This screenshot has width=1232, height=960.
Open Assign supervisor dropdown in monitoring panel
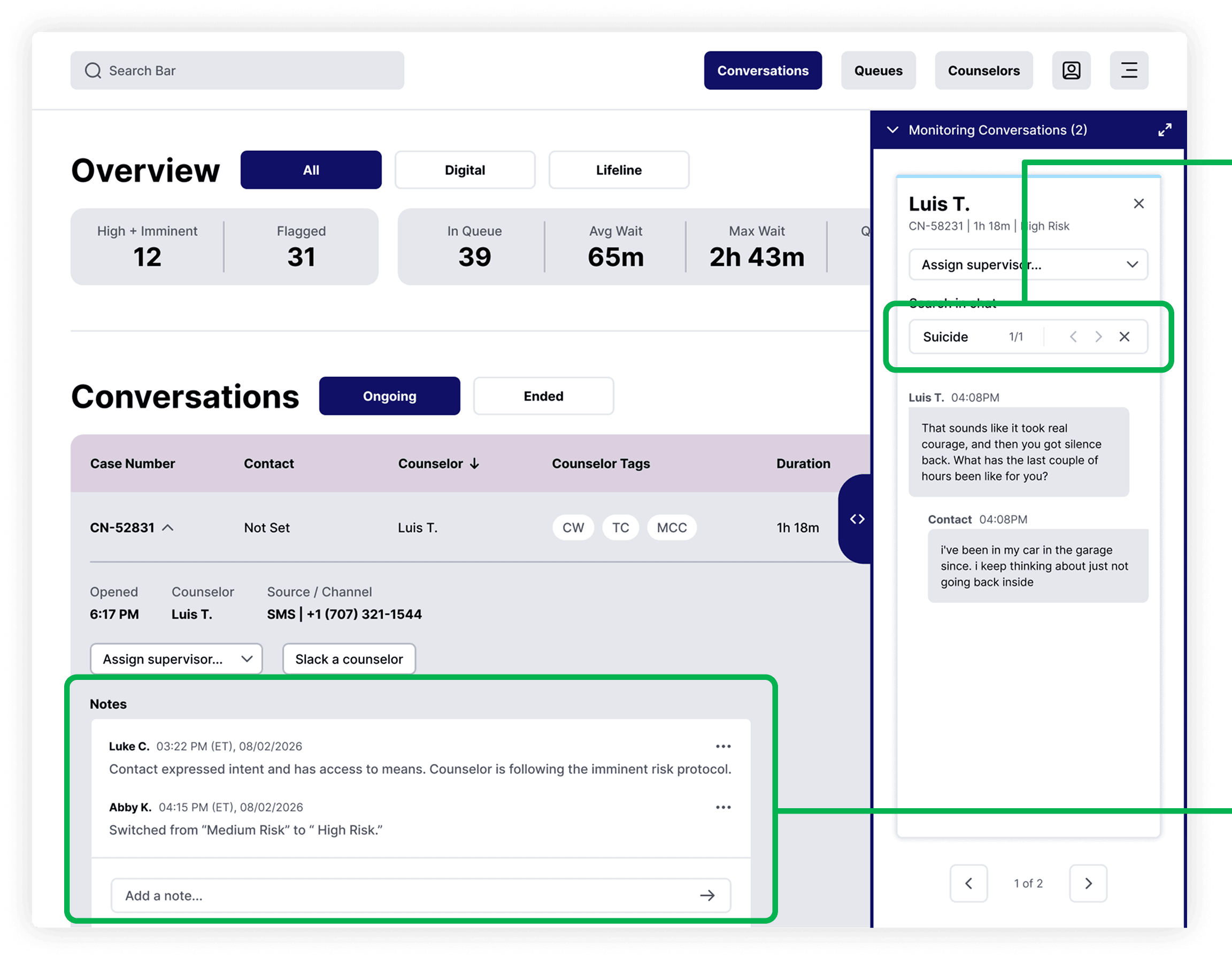1028,265
